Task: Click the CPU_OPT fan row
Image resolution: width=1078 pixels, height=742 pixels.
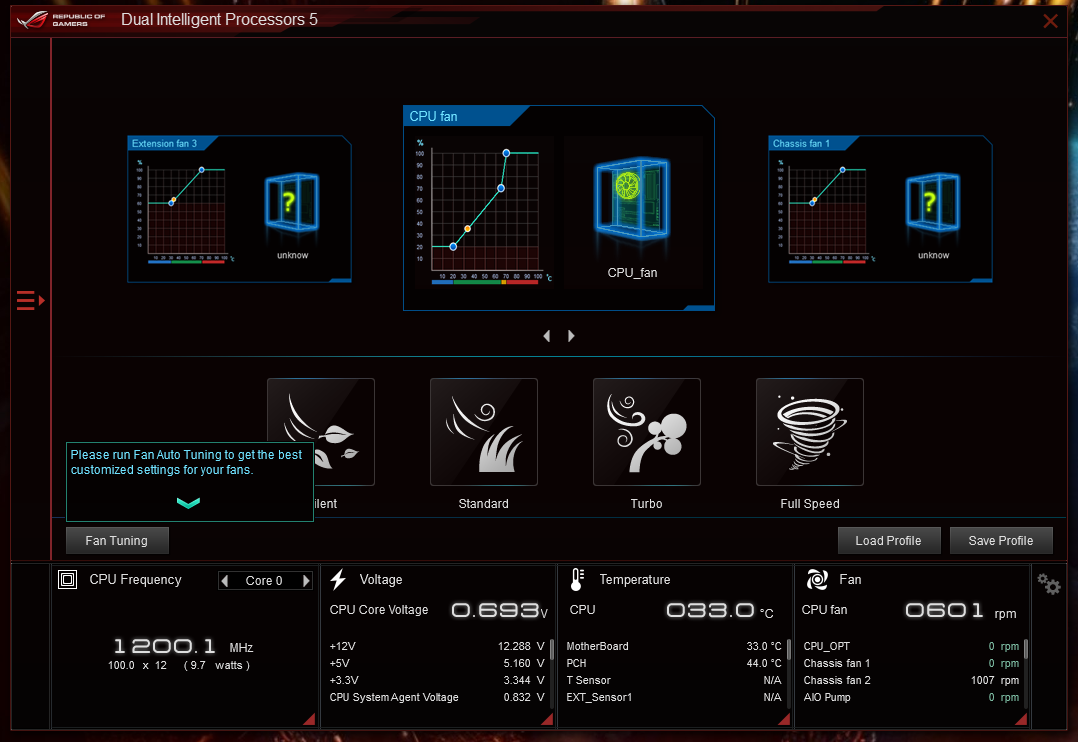Action: click(911, 646)
